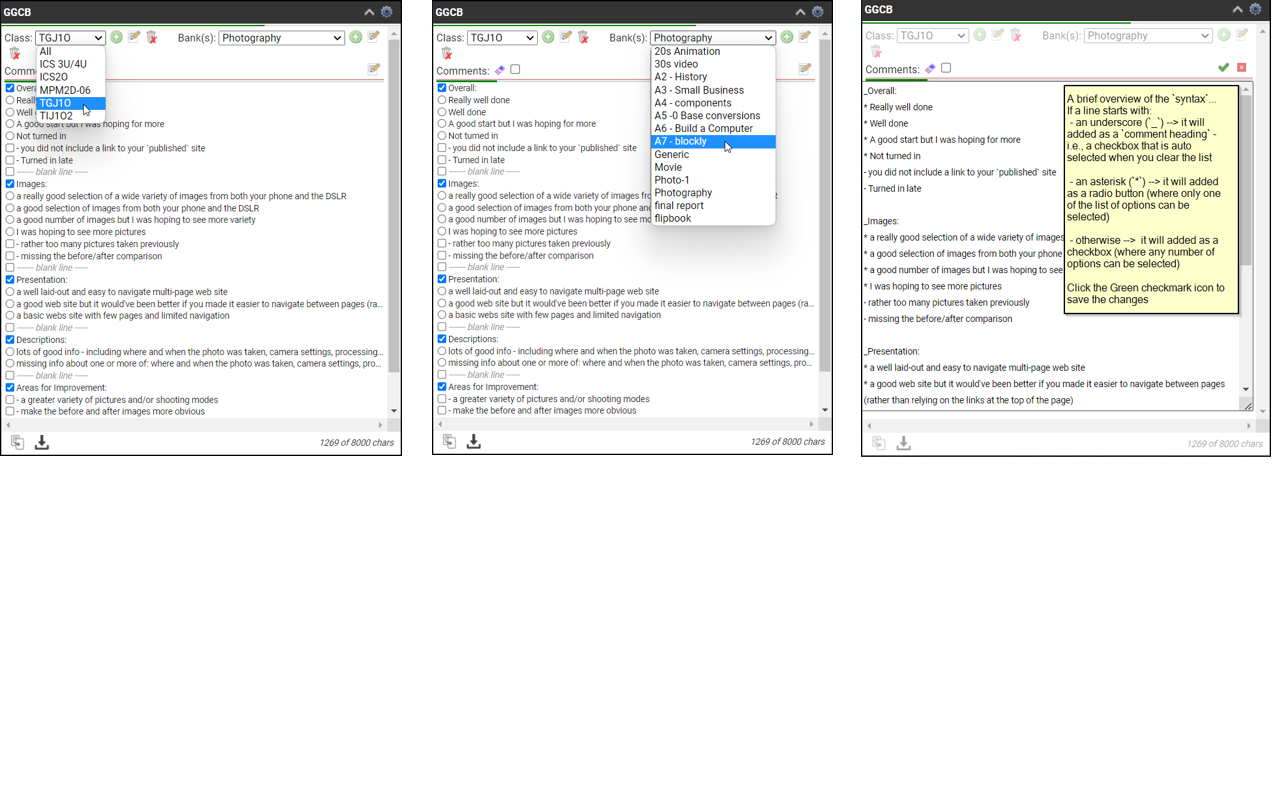Click copy icon at bottom of panel with open Bank list
This screenshot has height=800, width=1280.
coord(449,441)
